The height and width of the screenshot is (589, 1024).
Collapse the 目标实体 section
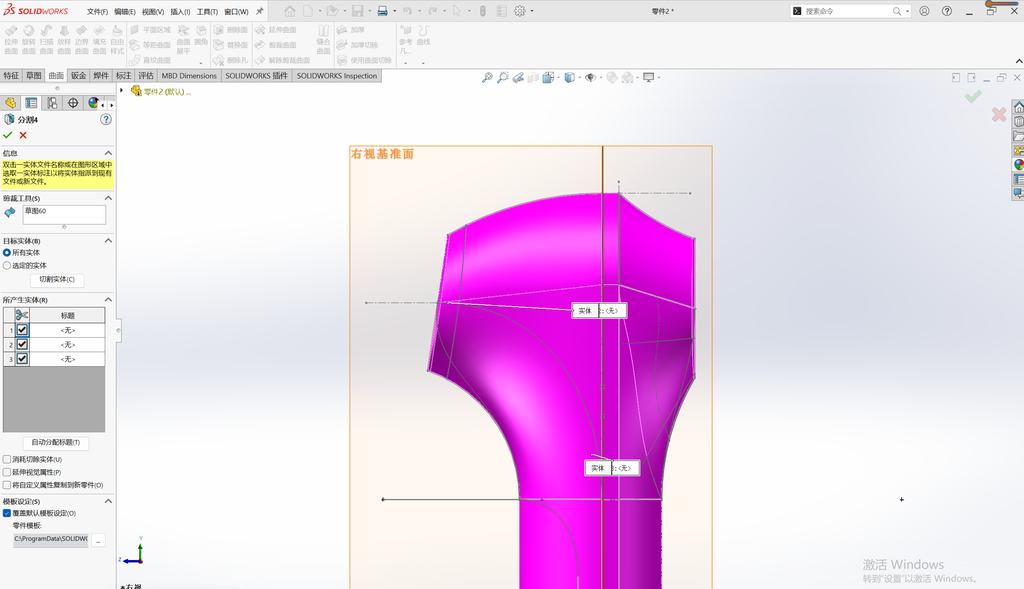click(x=108, y=240)
